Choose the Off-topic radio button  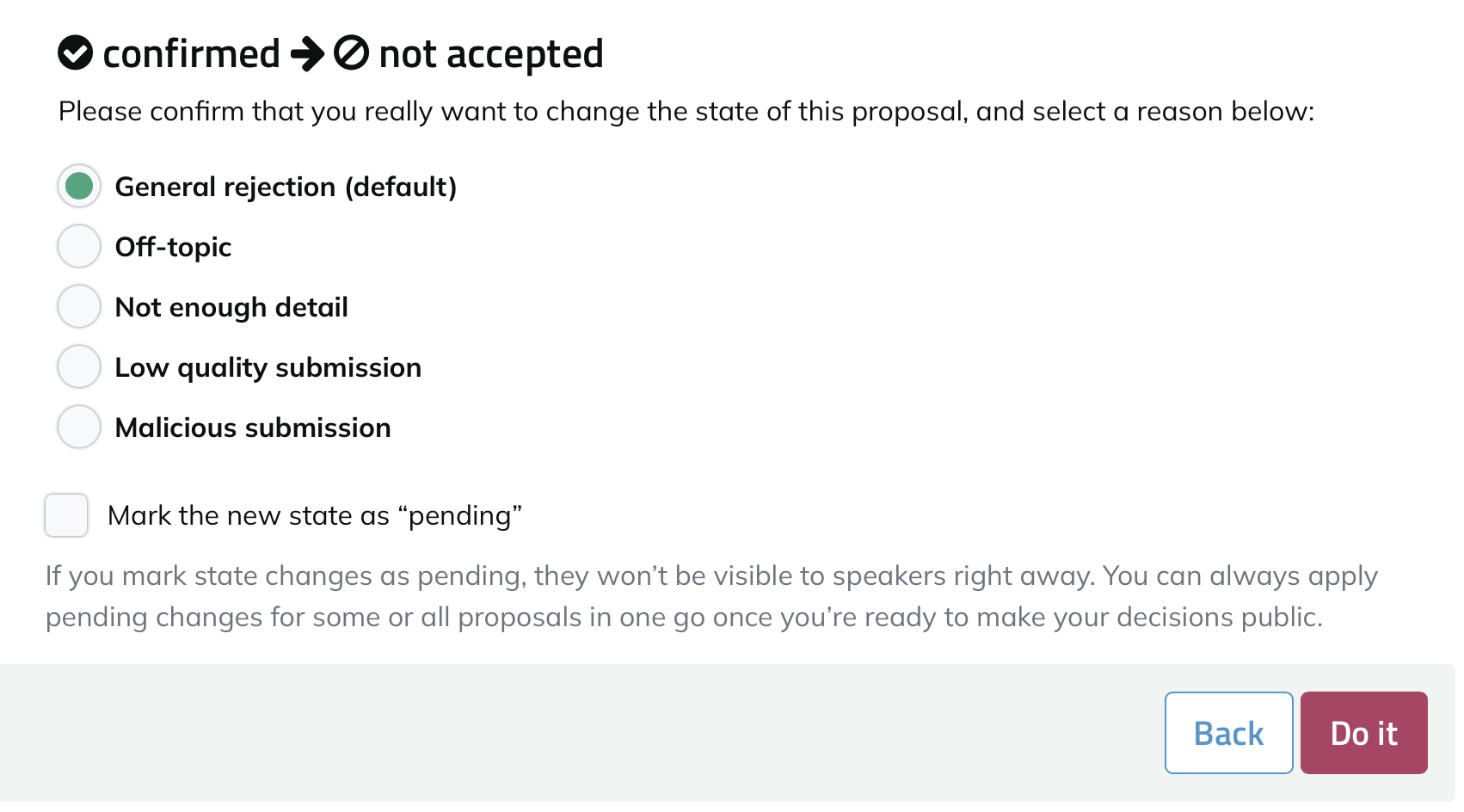pyautogui.click(x=79, y=246)
